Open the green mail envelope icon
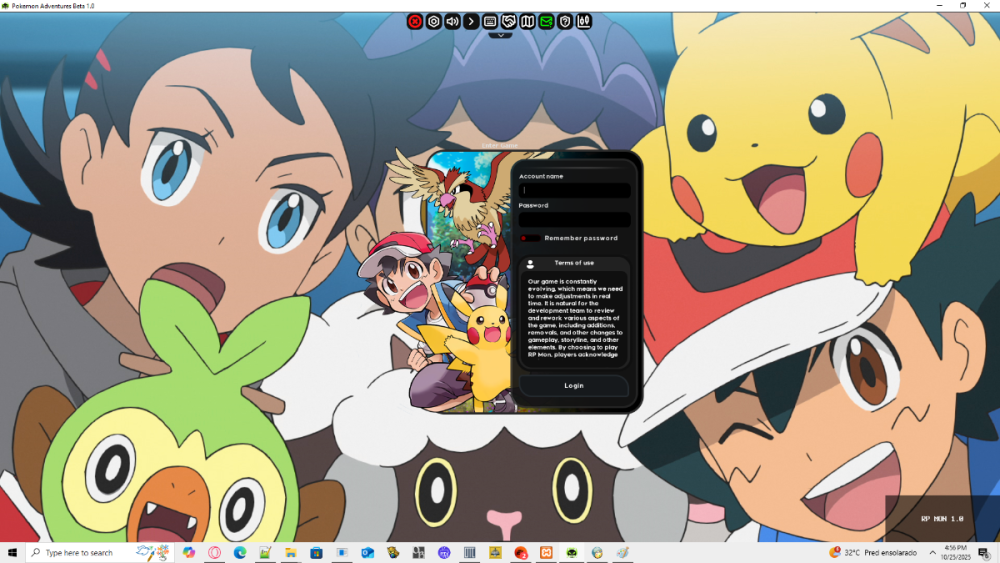The image size is (1000, 563). click(546, 21)
